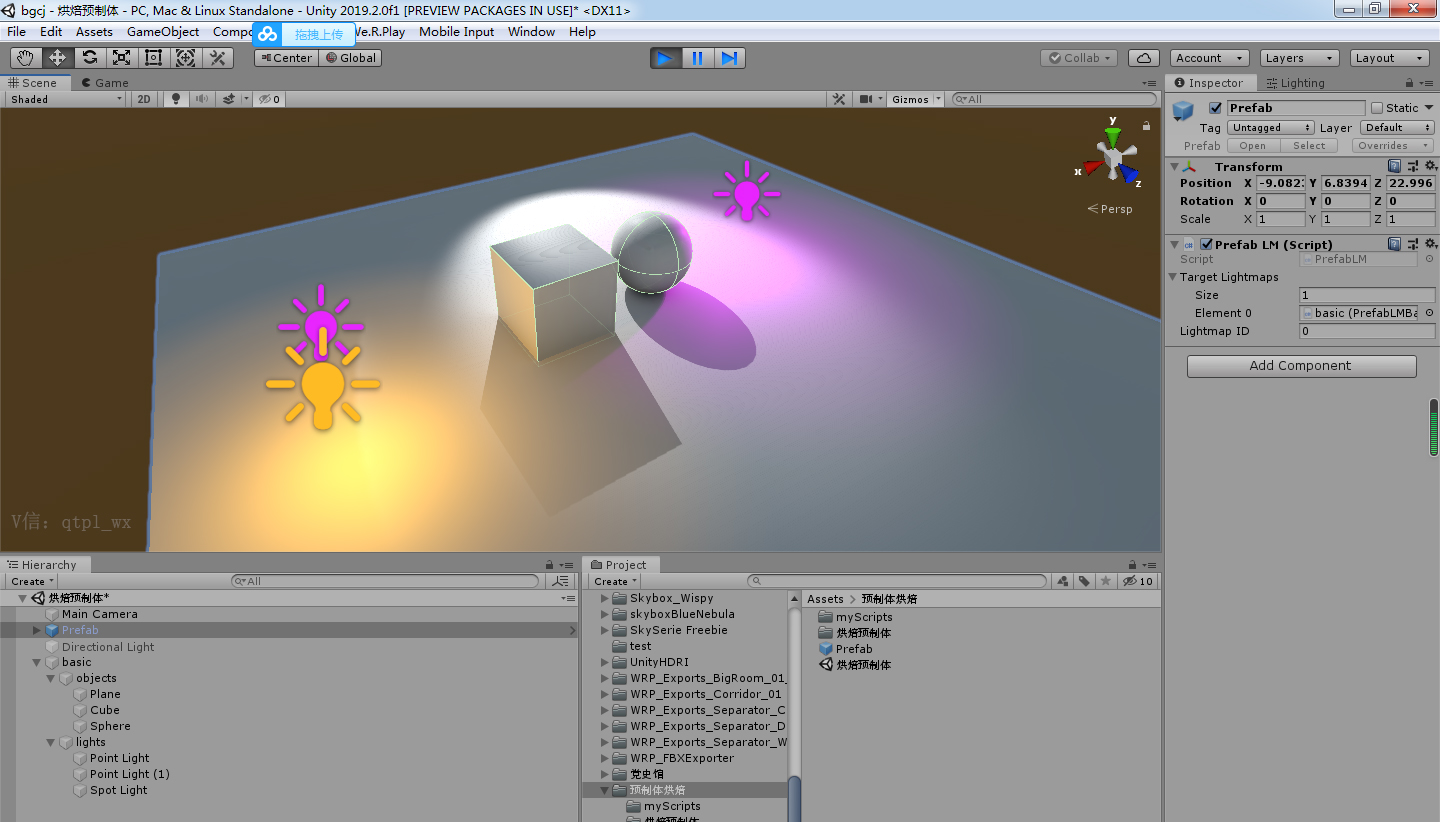Click the Add Component button
The width and height of the screenshot is (1440, 822).
click(x=1301, y=366)
